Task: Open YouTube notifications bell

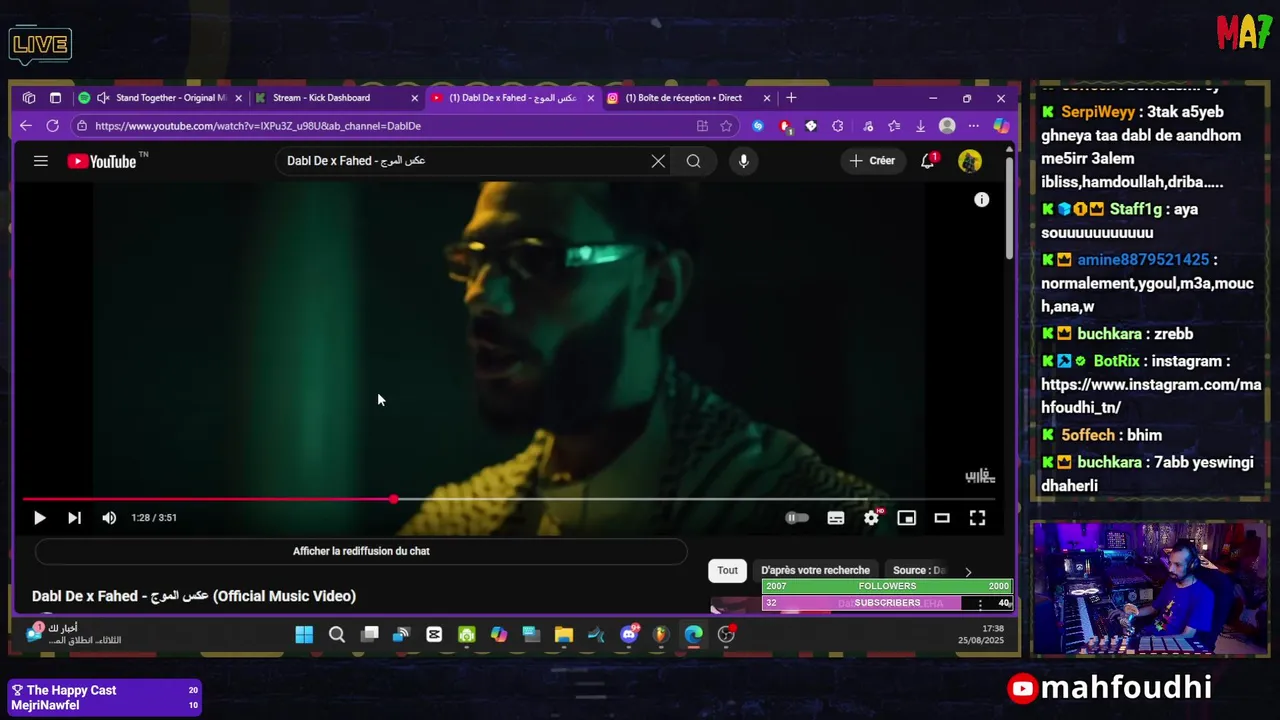Action: (x=928, y=161)
